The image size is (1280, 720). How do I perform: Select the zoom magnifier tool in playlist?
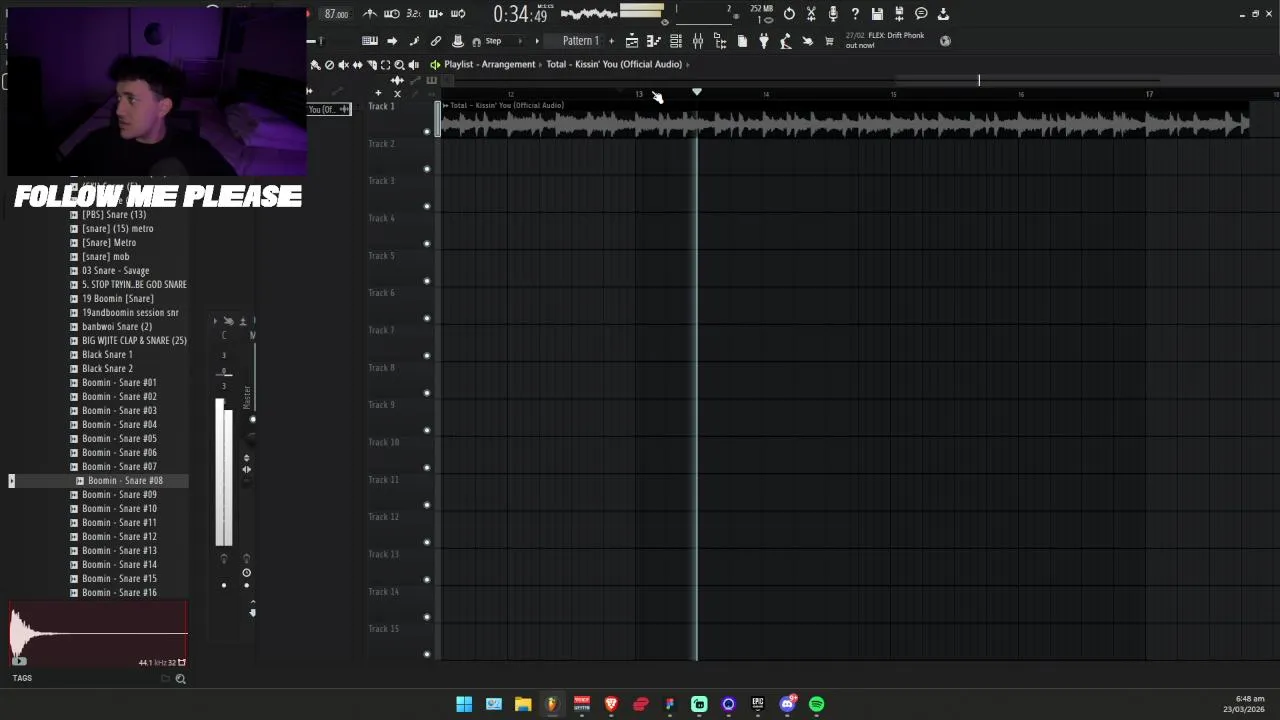399,64
